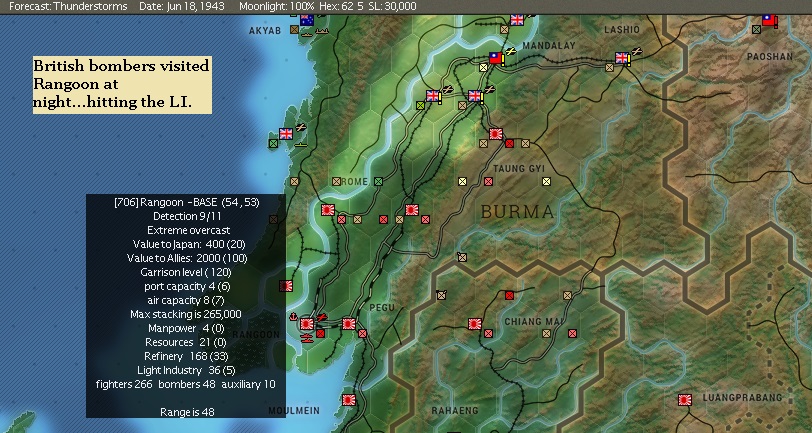Click the British bombers visited Rangoon note
The width and height of the screenshot is (812, 433).
click(122, 84)
